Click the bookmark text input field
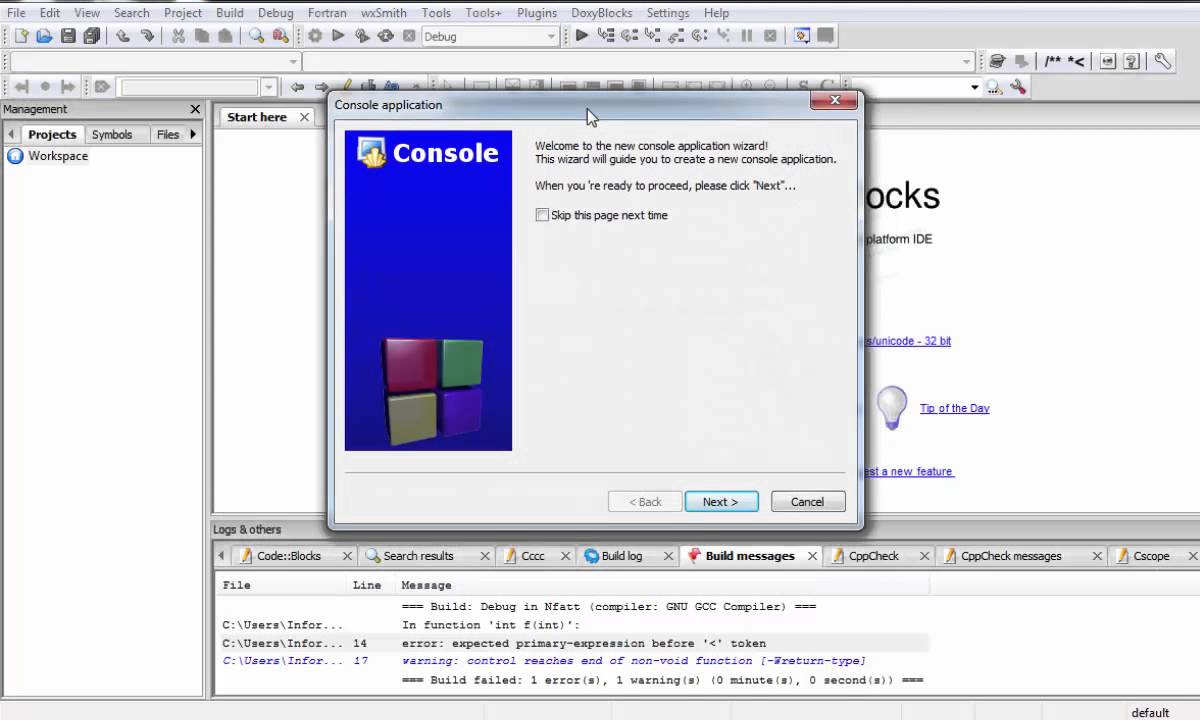 [x=190, y=87]
